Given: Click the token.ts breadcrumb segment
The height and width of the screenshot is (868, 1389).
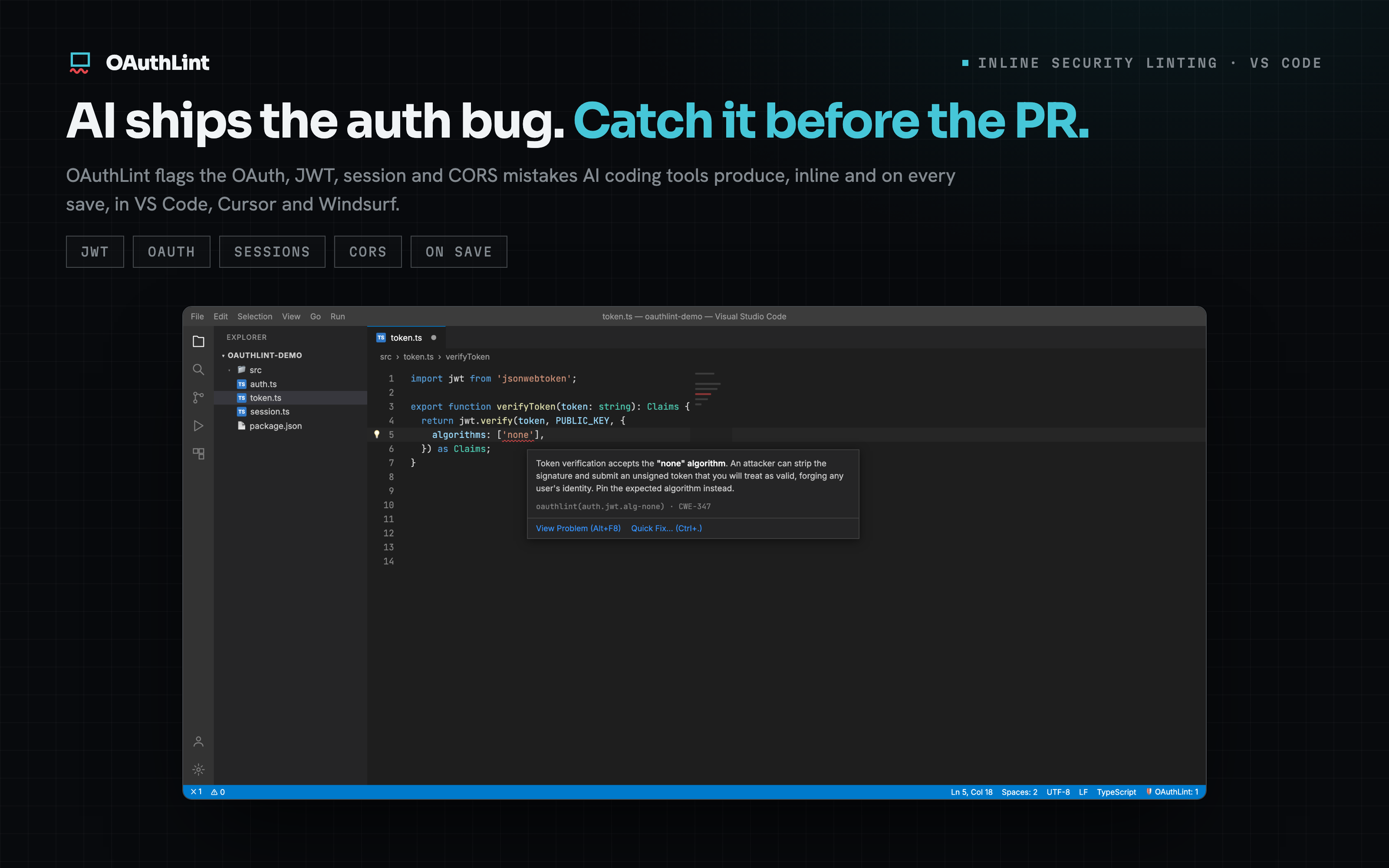Looking at the screenshot, I should point(418,356).
